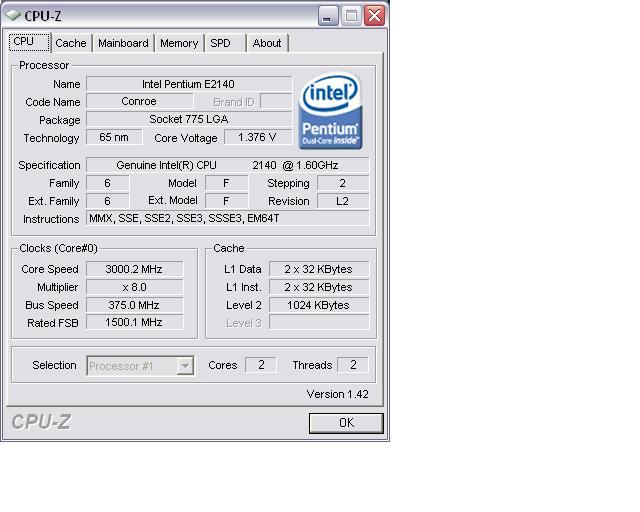Click the Level 2 value 1024 KBytes

319,305
